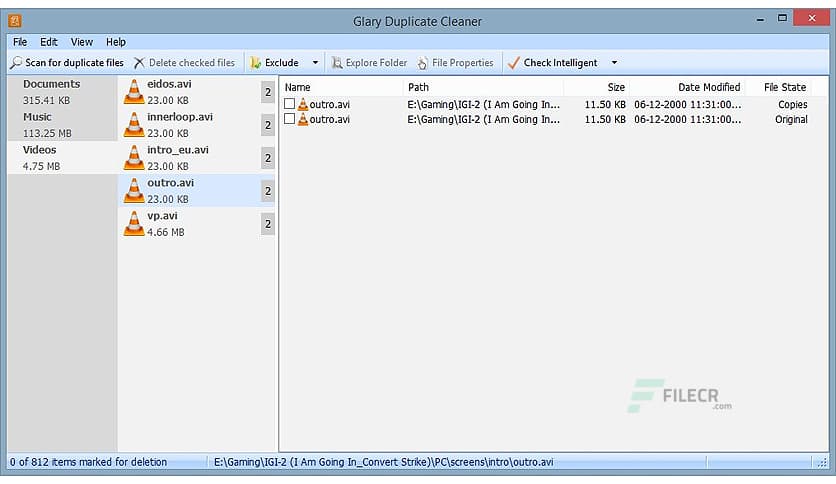
Task: Open the Edit menu
Action: click(x=49, y=42)
